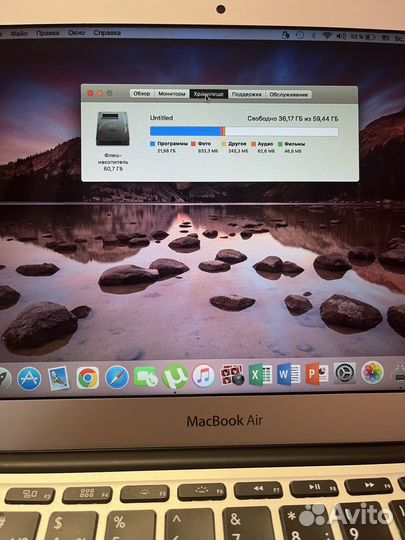Click the red Фото legend swatch
Image resolution: width=405 pixels, height=540 pixels.
194,144
